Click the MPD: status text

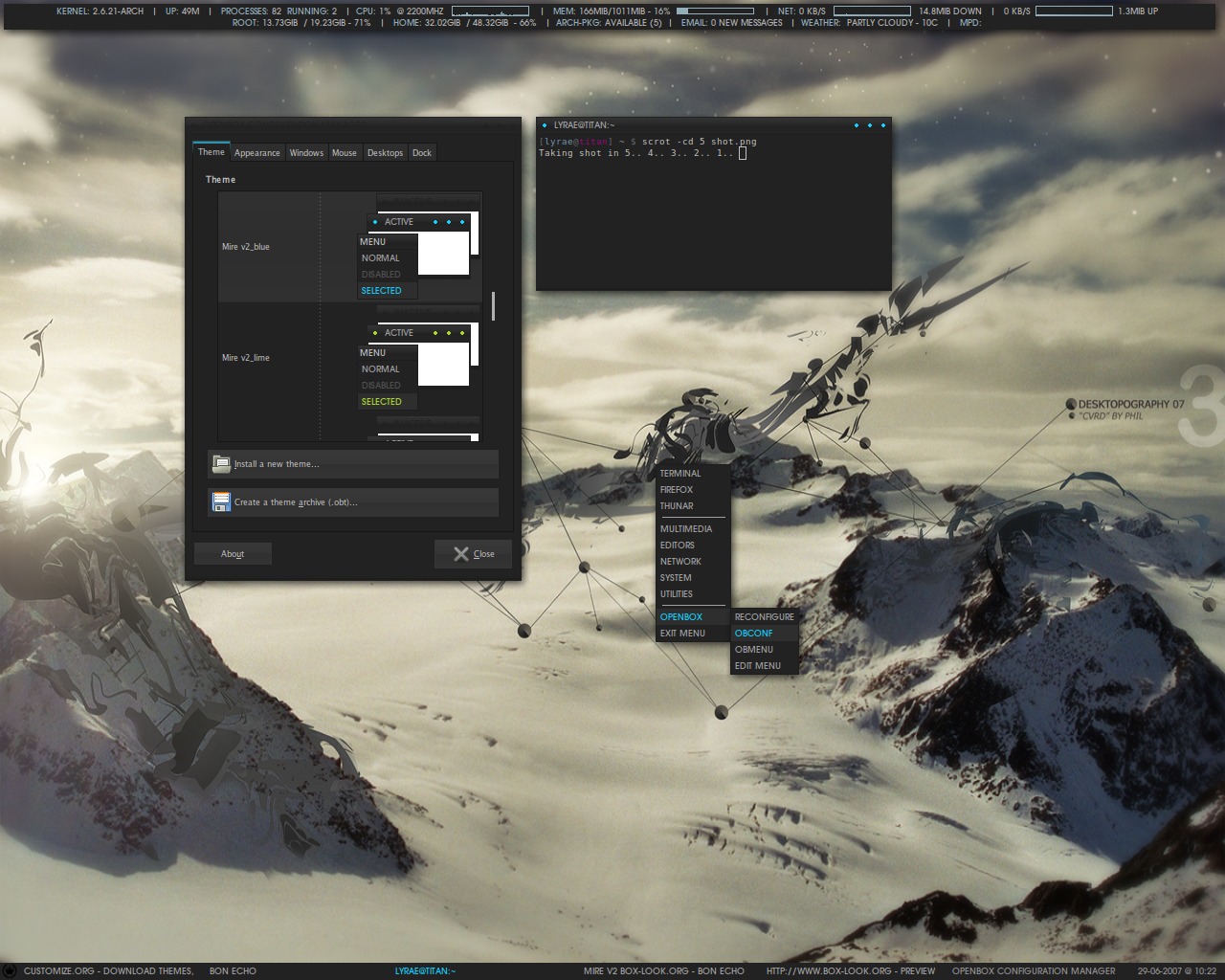[969, 22]
